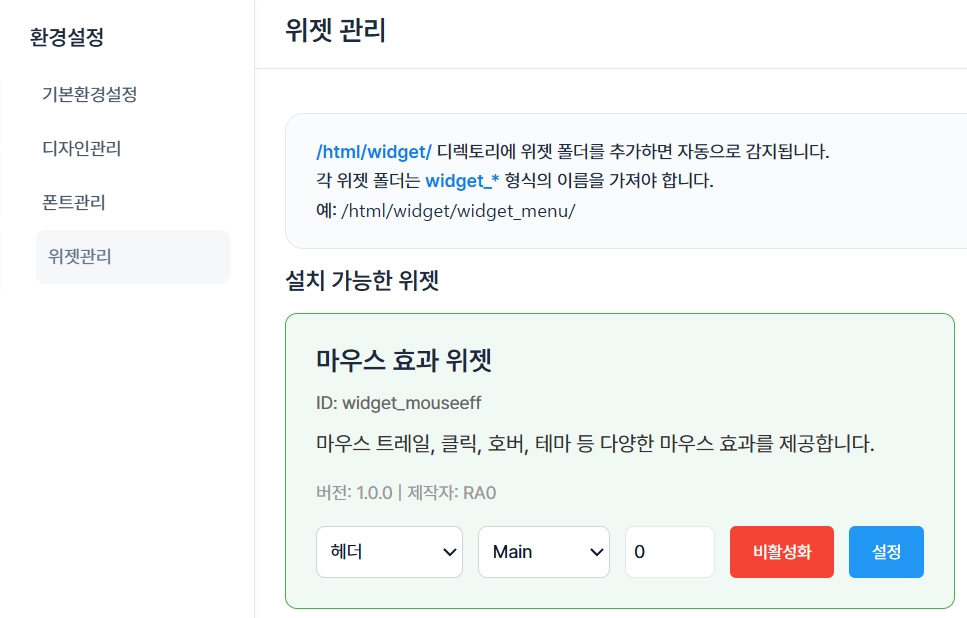Select 폰트관리 from the sidebar
Viewport: 967px width, 618px height.
73,203
